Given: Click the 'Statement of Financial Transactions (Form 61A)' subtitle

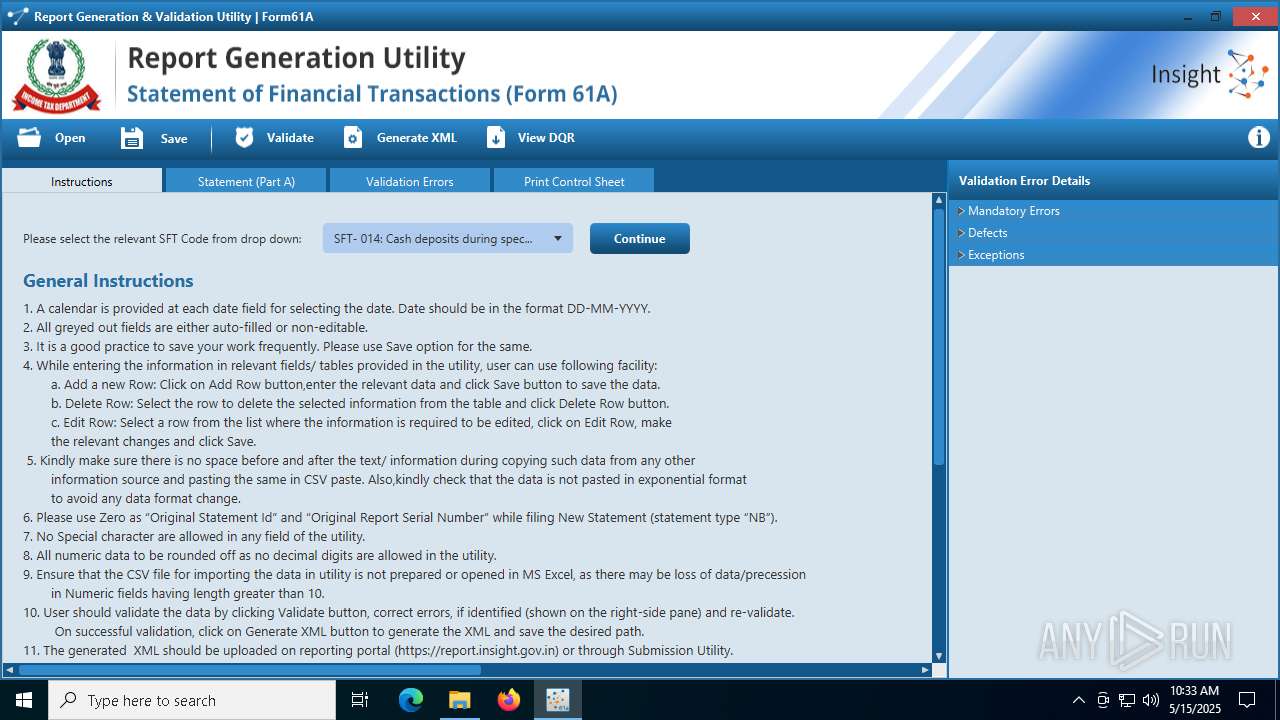Looking at the screenshot, I should [x=372, y=94].
